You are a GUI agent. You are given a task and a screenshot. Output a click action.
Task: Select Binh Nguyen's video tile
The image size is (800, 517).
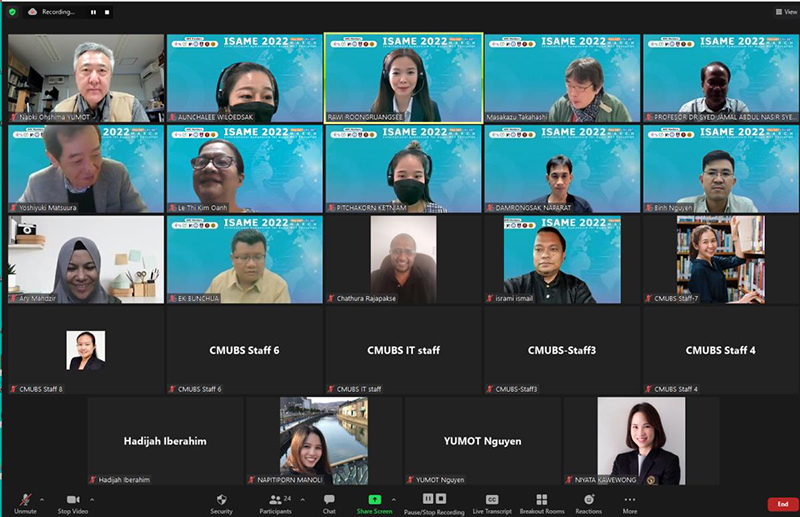721,169
